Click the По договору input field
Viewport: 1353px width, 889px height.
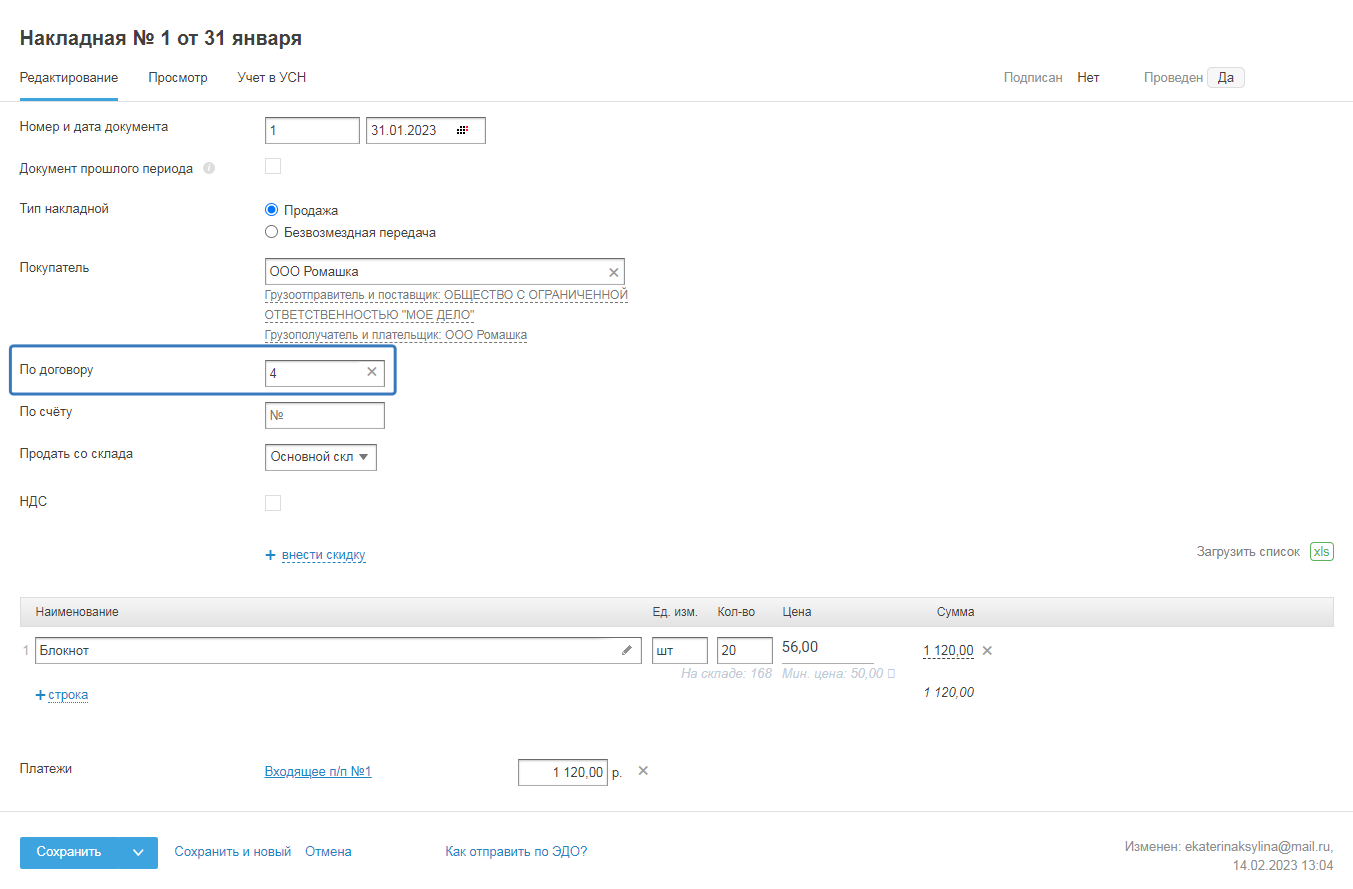pyautogui.click(x=325, y=373)
